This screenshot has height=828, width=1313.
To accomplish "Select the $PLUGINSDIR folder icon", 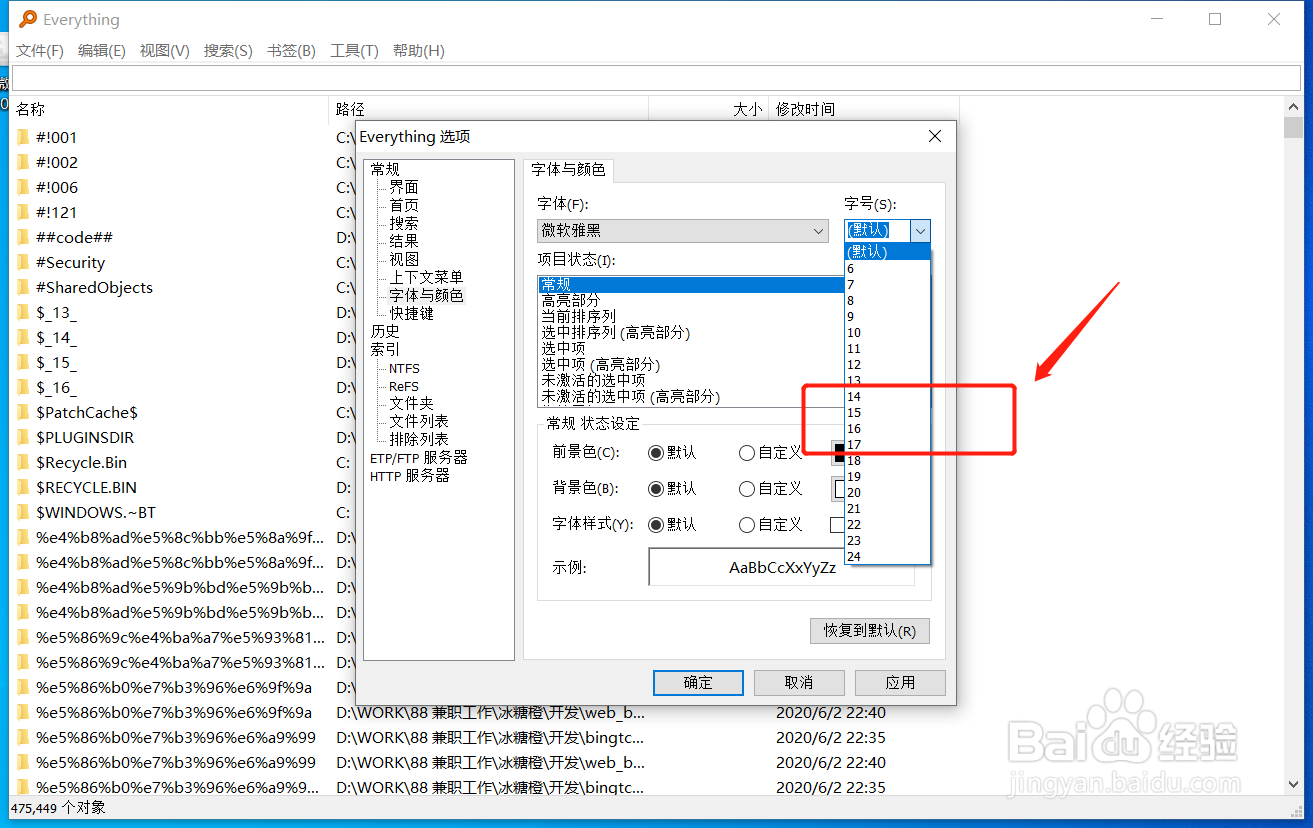I will tap(23, 437).
